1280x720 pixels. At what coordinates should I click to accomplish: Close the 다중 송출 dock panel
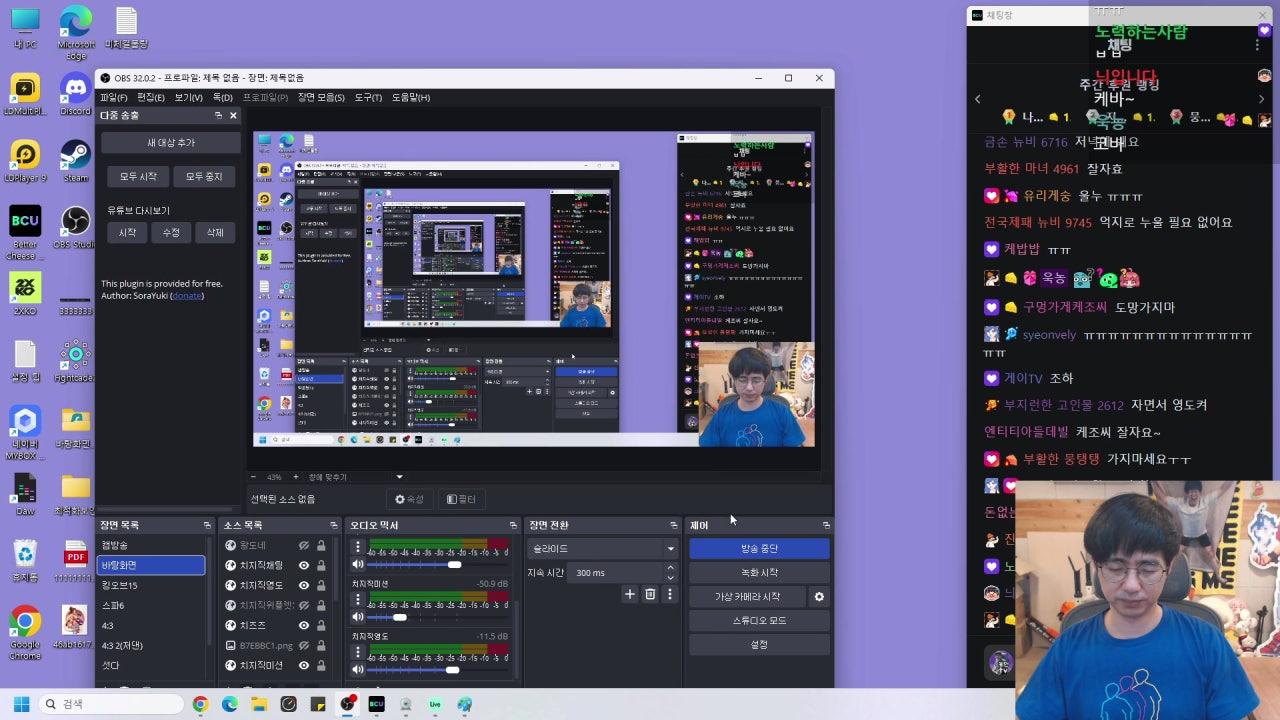click(234, 116)
